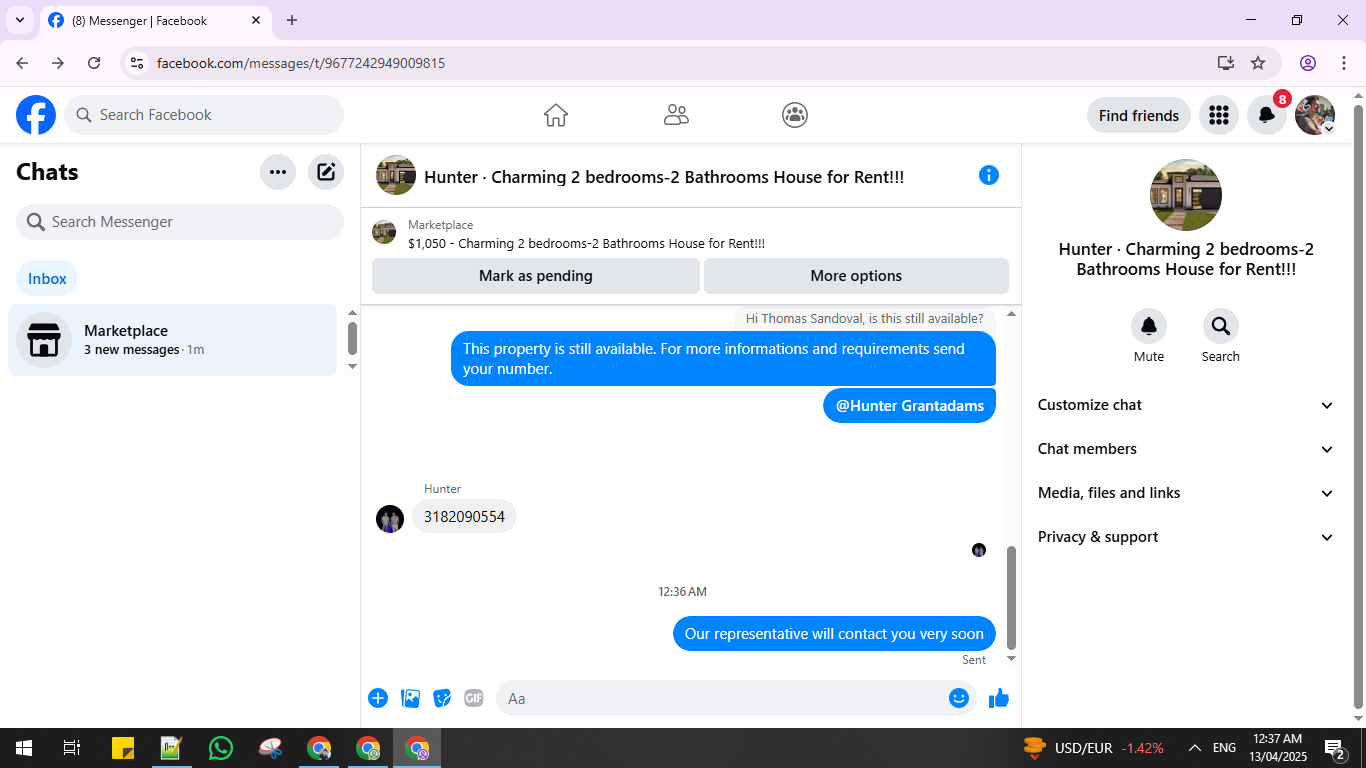Open the @Hunter Grantadams mention
The height and width of the screenshot is (768, 1366).
[x=910, y=405]
